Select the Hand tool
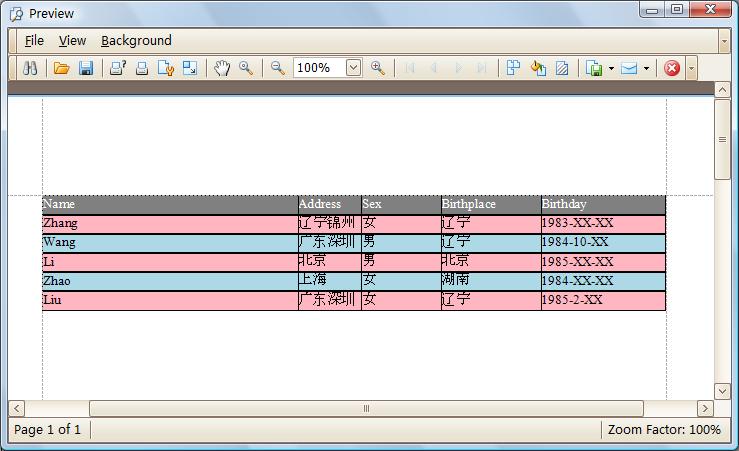Screen dimensions: 739x451 pyautogui.click(x=222, y=68)
